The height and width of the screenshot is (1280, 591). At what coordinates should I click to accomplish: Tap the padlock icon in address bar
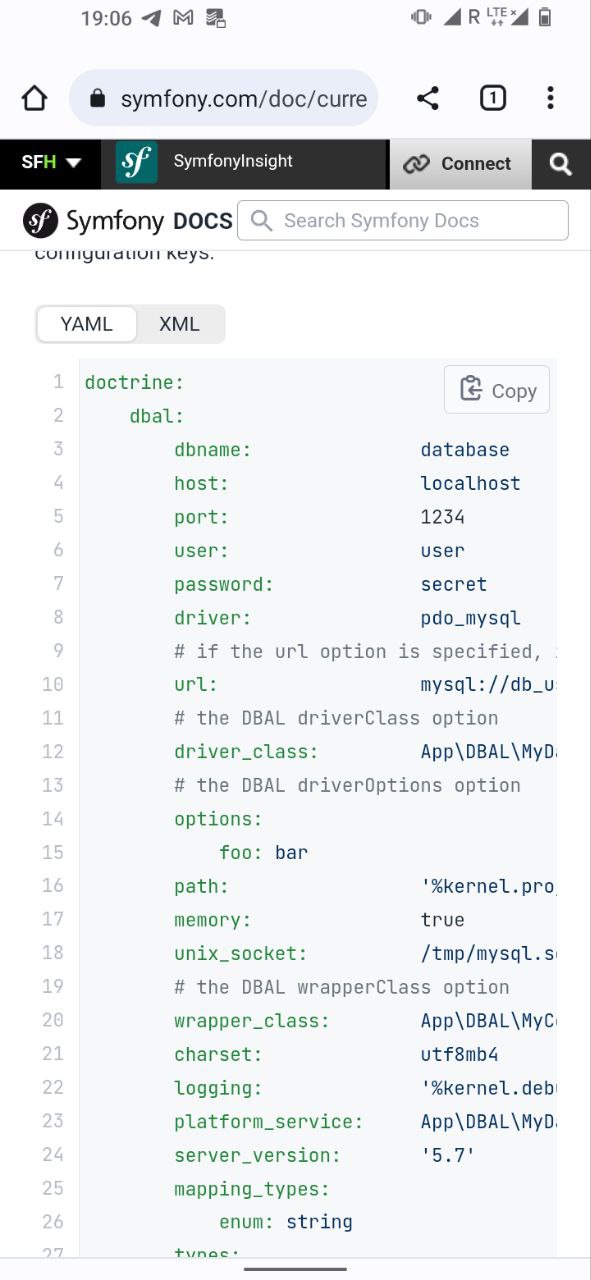coord(97,98)
